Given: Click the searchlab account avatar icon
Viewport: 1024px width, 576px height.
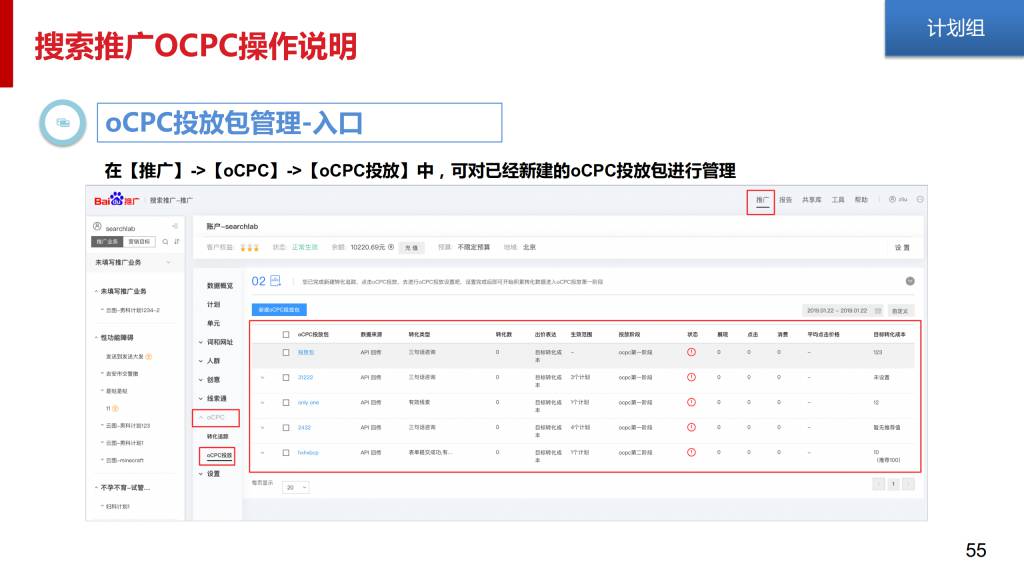Looking at the screenshot, I should [97, 227].
